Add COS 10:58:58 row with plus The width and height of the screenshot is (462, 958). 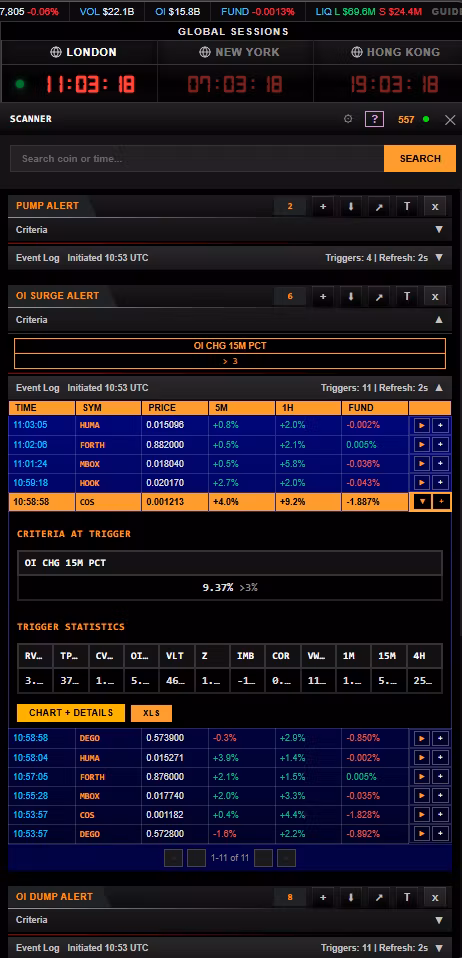[x=441, y=502]
